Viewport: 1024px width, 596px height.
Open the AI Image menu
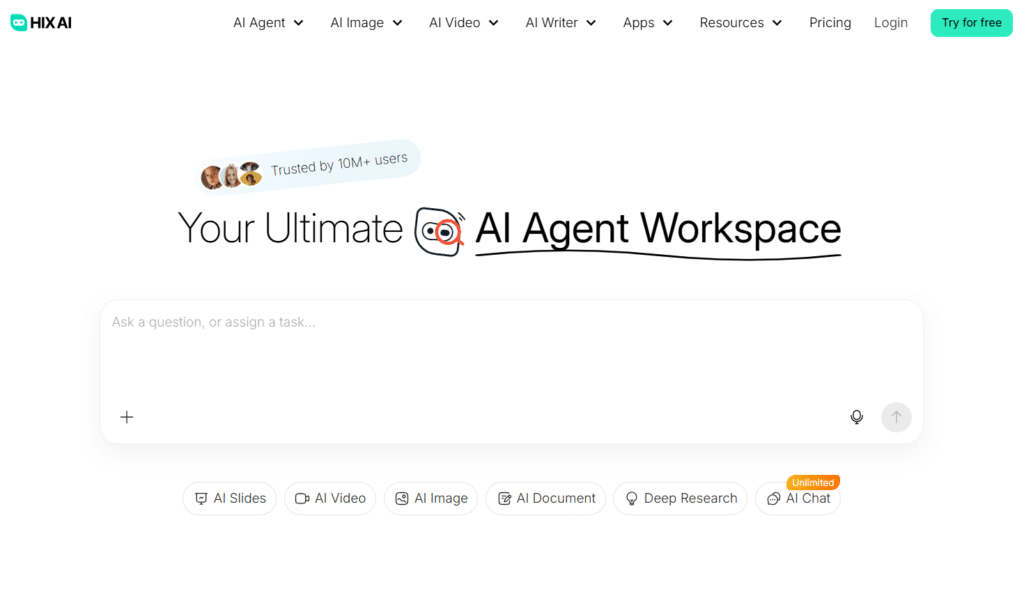366,23
